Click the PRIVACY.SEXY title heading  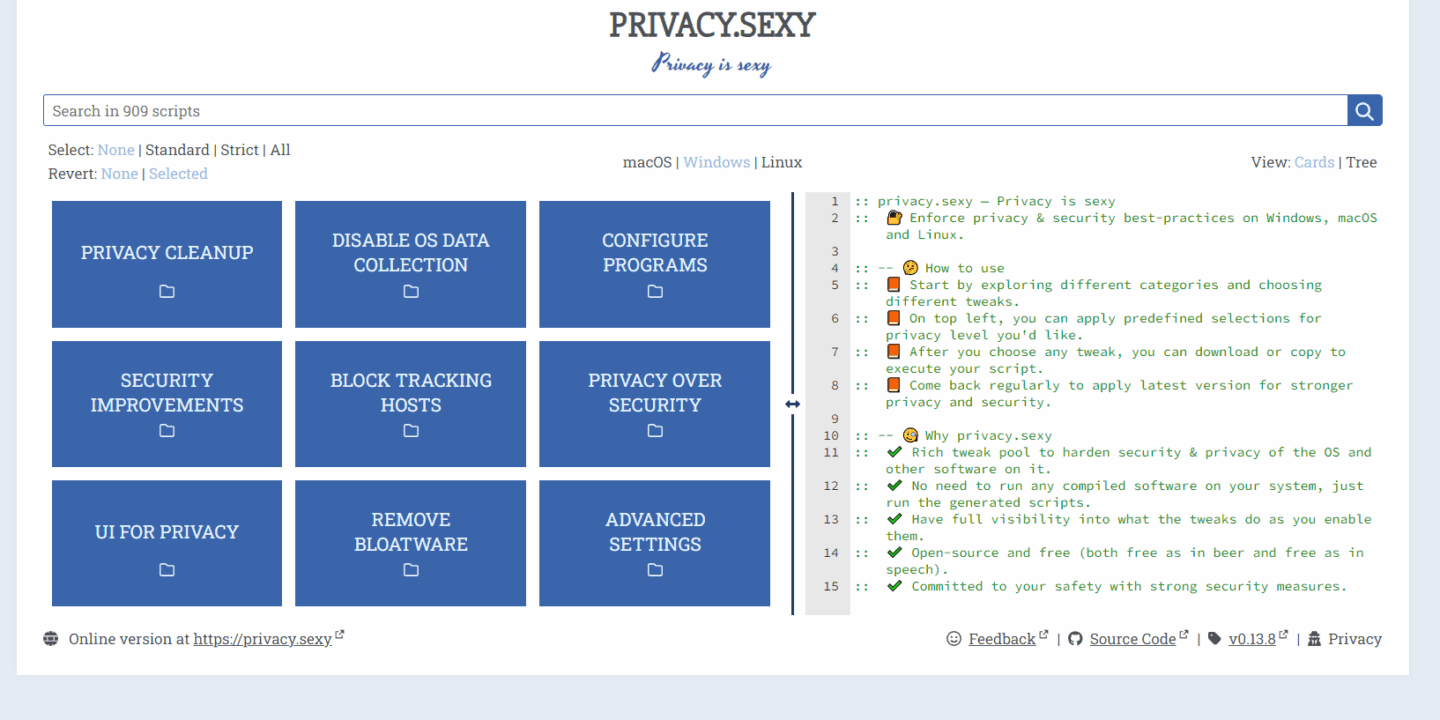click(712, 25)
